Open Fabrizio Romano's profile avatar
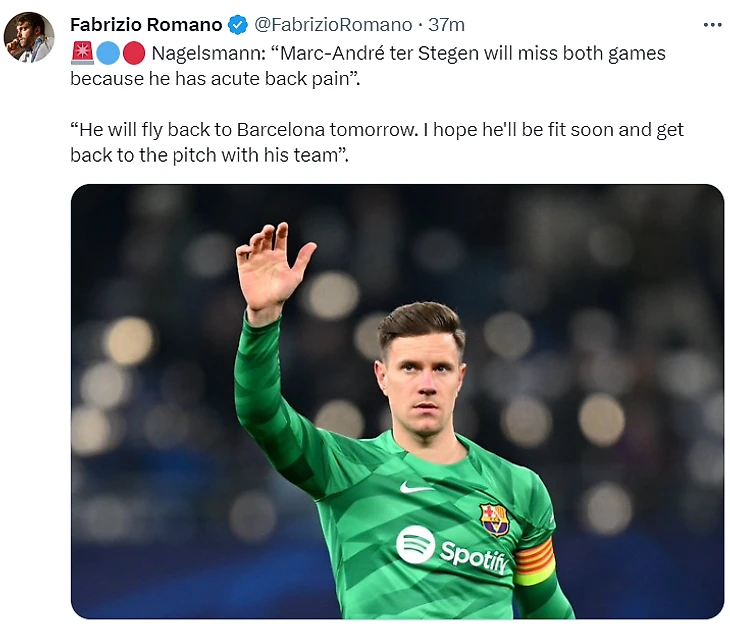Viewport: 730px width, 624px height. tap(28, 37)
